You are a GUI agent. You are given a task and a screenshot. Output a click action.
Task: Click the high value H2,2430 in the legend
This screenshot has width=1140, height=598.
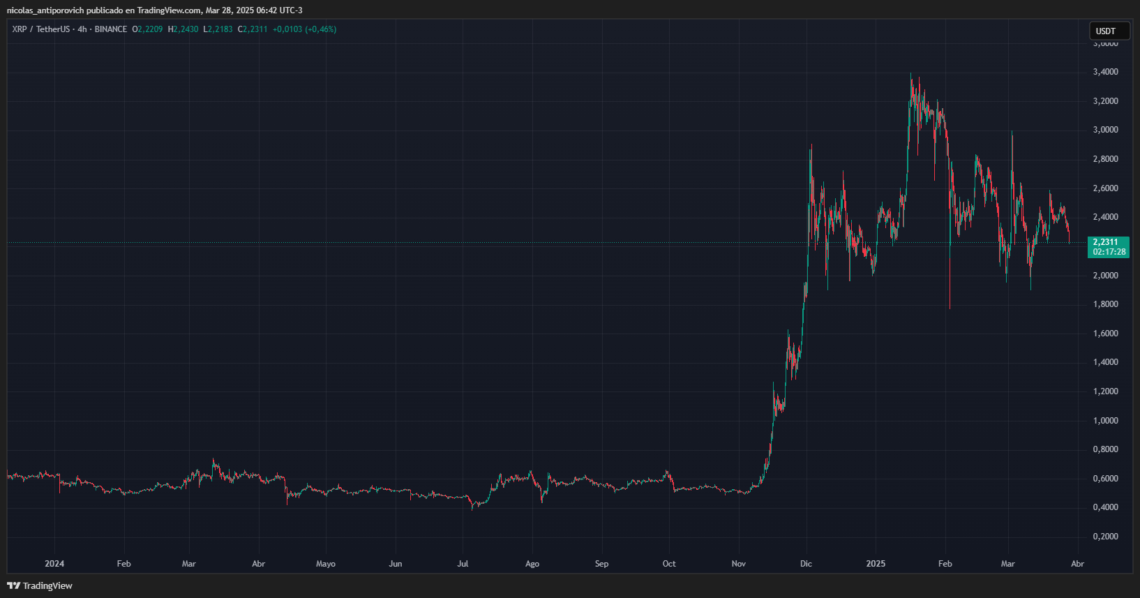click(x=183, y=31)
